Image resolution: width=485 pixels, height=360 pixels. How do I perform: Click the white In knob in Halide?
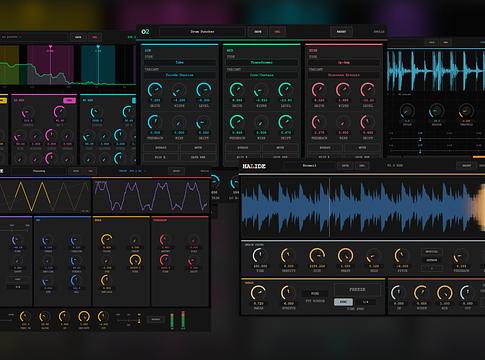click(399, 293)
